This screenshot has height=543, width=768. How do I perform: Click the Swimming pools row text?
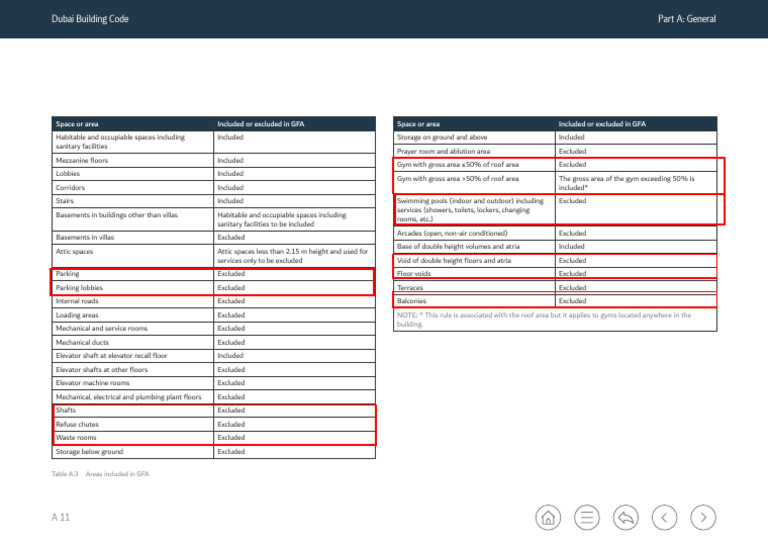pyautogui.click(x=470, y=210)
